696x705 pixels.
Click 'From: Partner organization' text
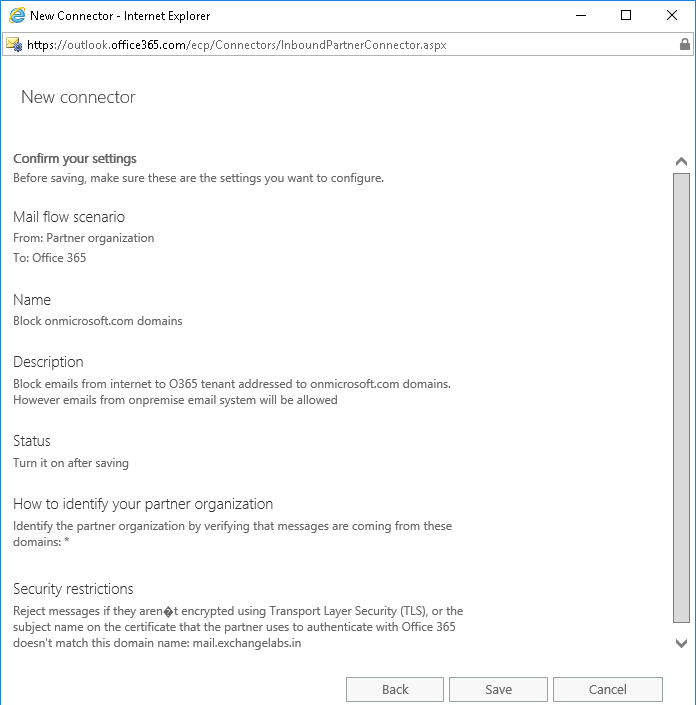[x=84, y=238]
